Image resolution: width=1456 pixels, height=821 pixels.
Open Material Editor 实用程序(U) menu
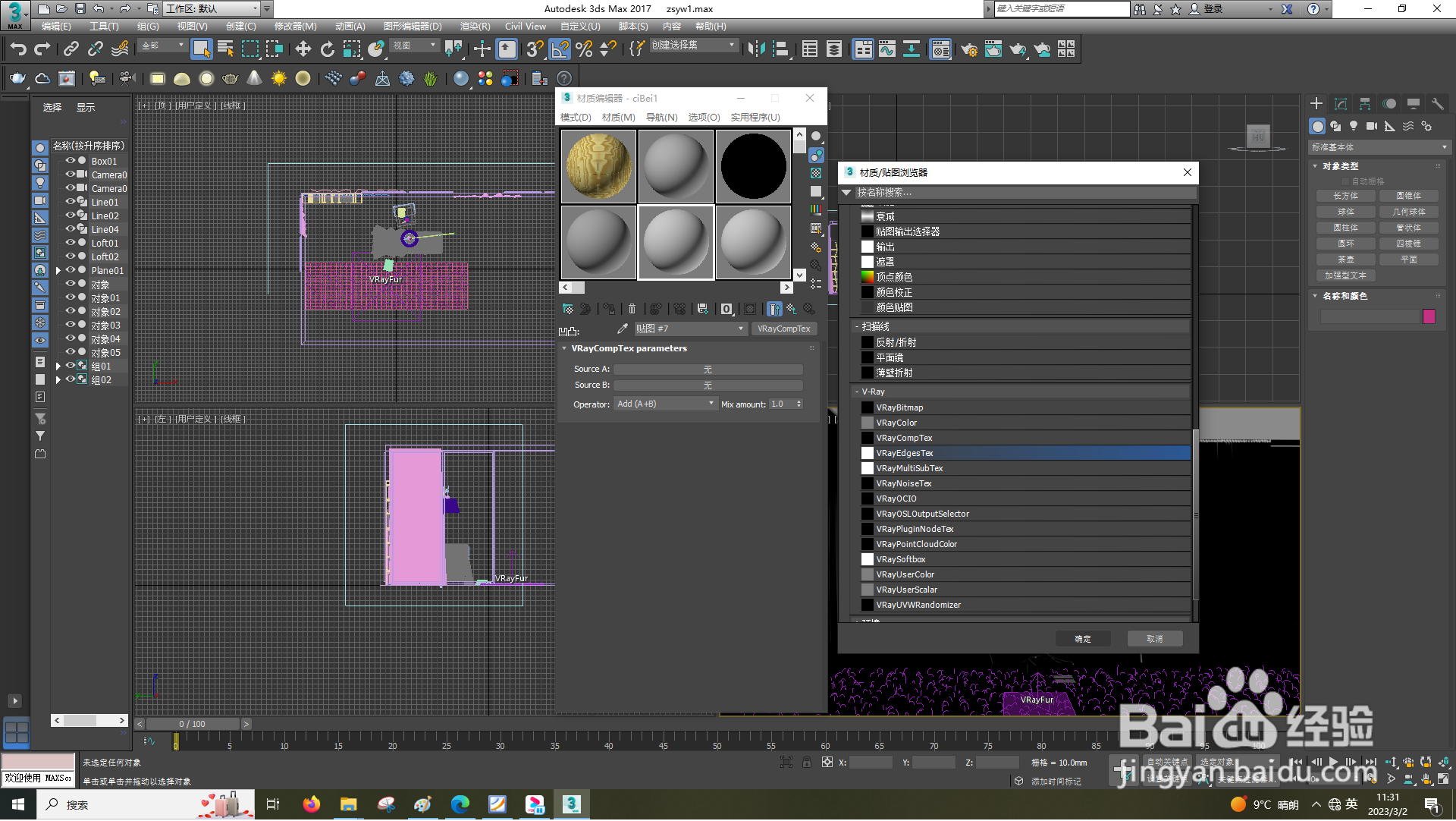755,118
